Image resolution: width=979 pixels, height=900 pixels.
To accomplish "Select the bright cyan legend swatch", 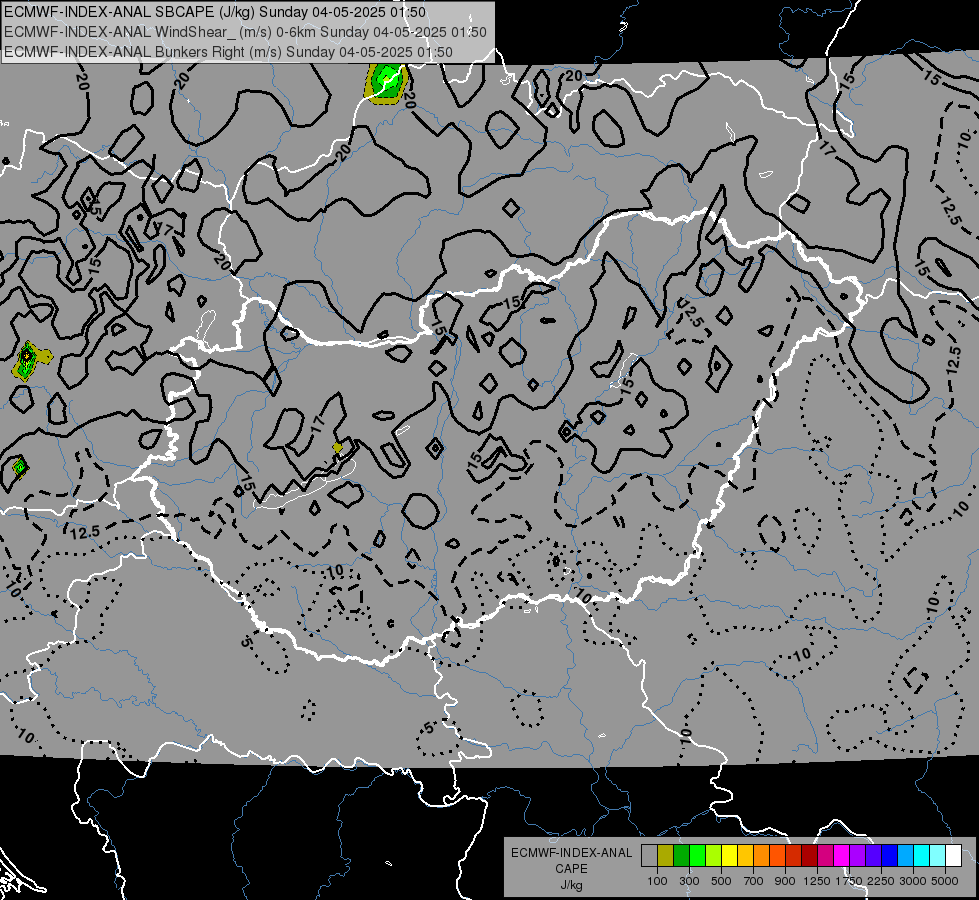I will tap(922, 856).
